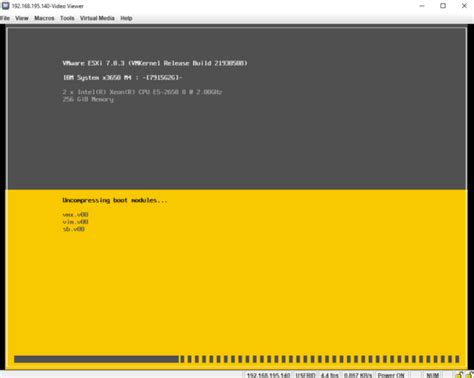
Task: Click the 'sb.v00' module entry
Action: point(74,229)
